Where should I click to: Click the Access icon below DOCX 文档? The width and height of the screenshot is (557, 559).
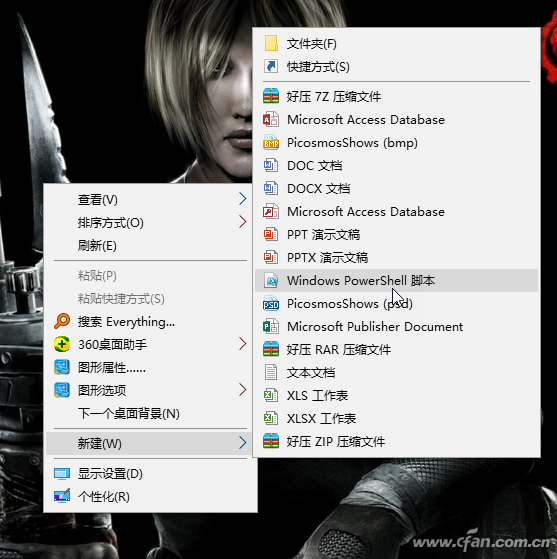pyautogui.click(x=271, y=211)
